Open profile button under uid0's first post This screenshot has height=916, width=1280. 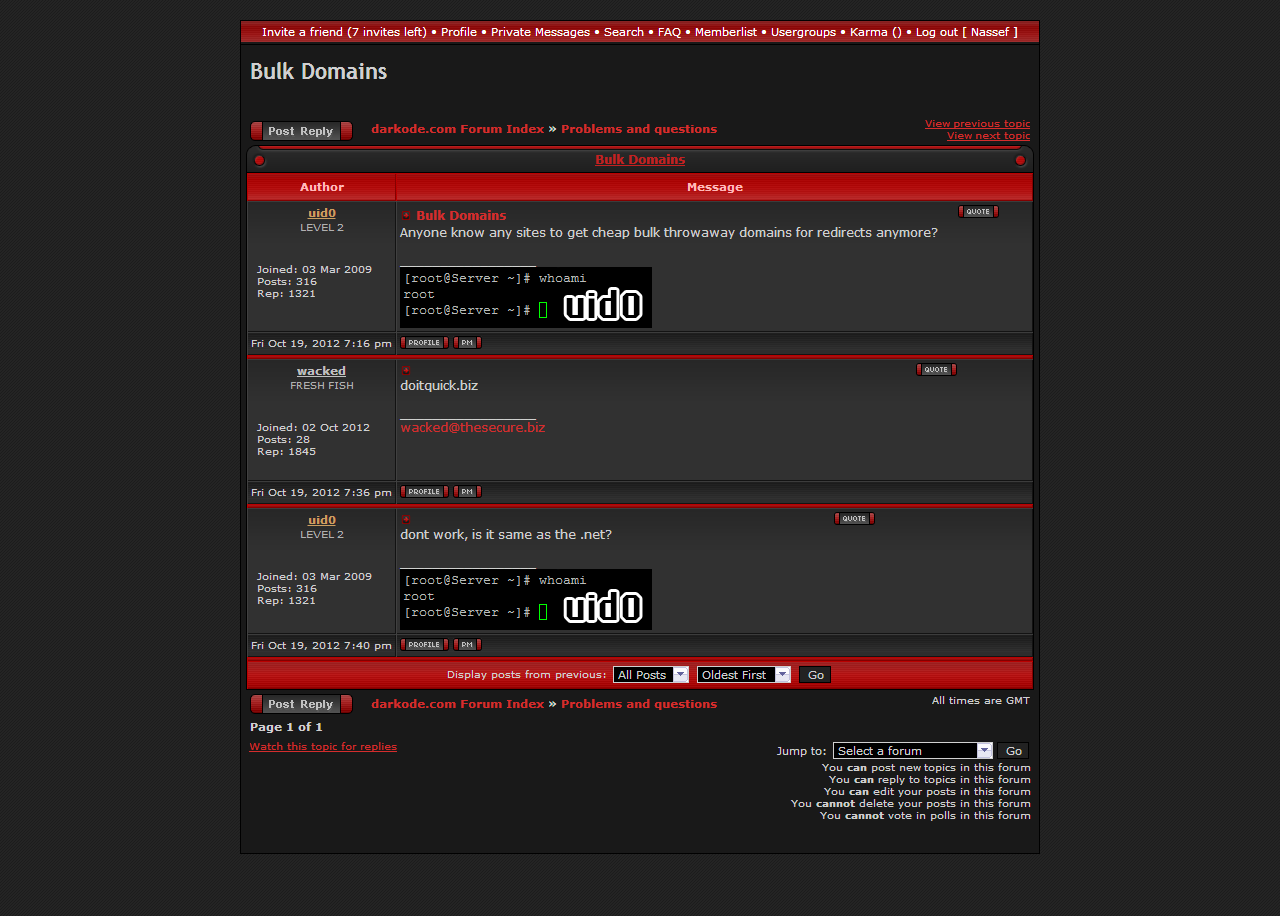(424, 343)
